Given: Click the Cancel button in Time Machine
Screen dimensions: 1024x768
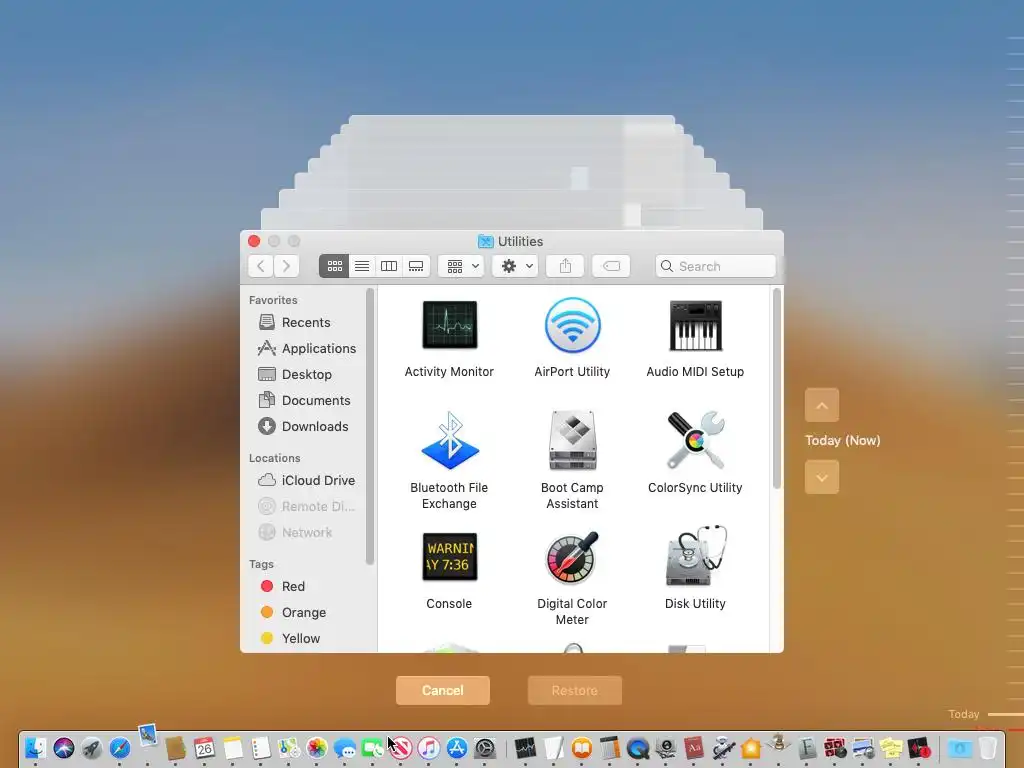Looking at the screenshot, I should coord(443,690).
